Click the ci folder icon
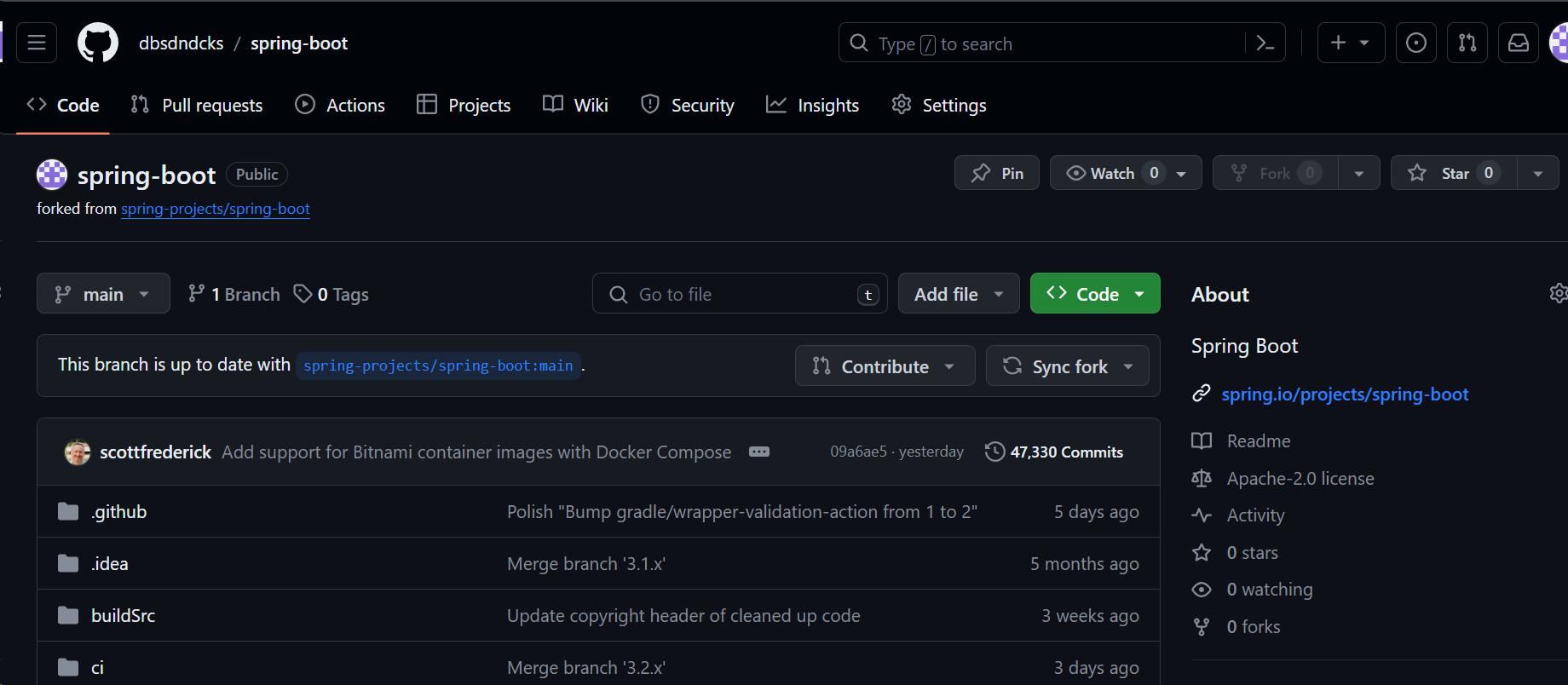The height and width of the screenshot is (685, 1568). (68, 667)
